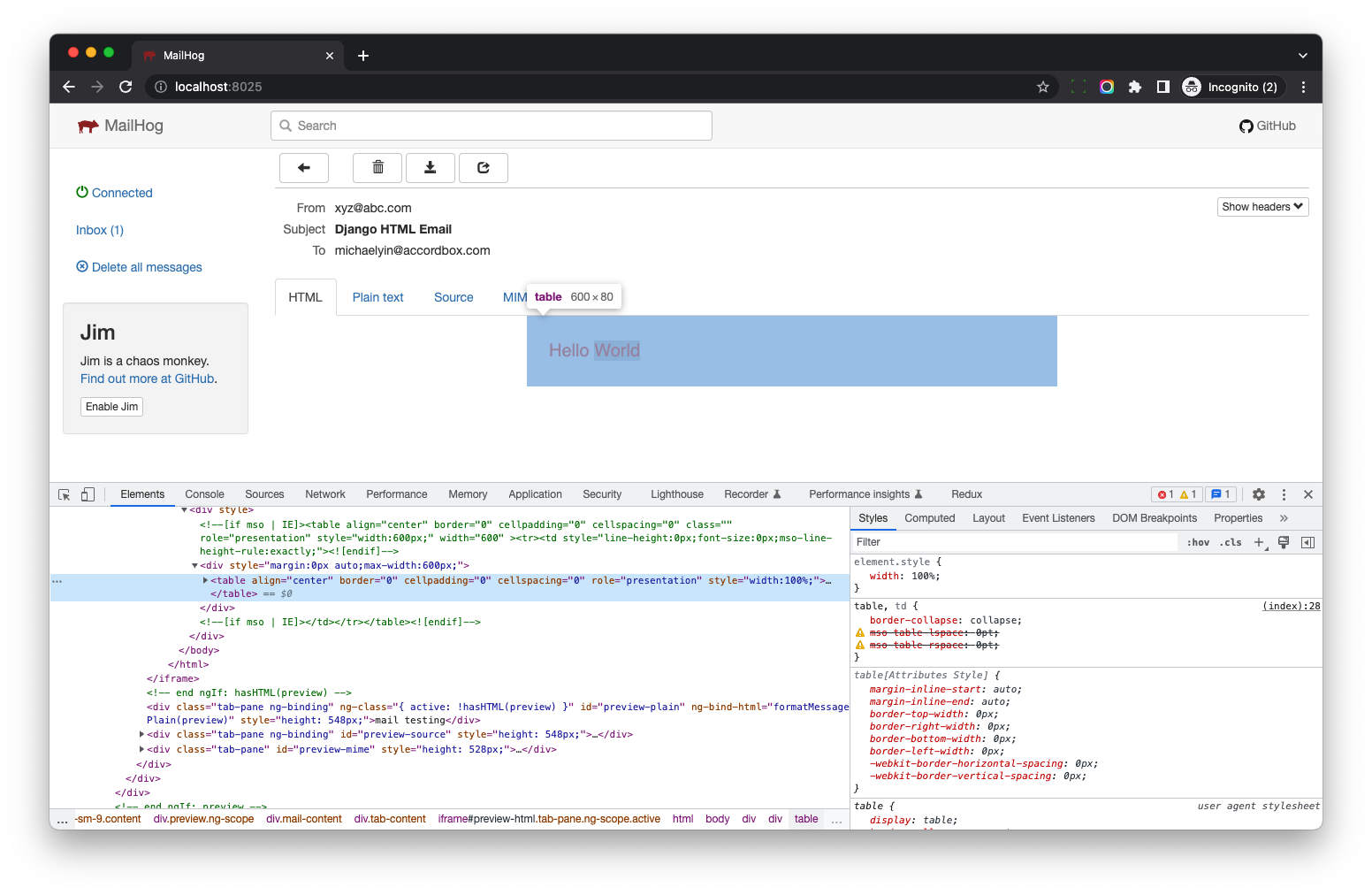Toggle the .cls class editor

[x=1231, y=542]
